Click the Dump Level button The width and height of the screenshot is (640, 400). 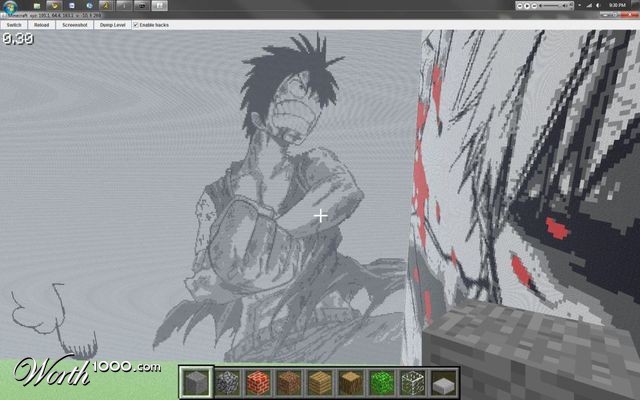111,24
